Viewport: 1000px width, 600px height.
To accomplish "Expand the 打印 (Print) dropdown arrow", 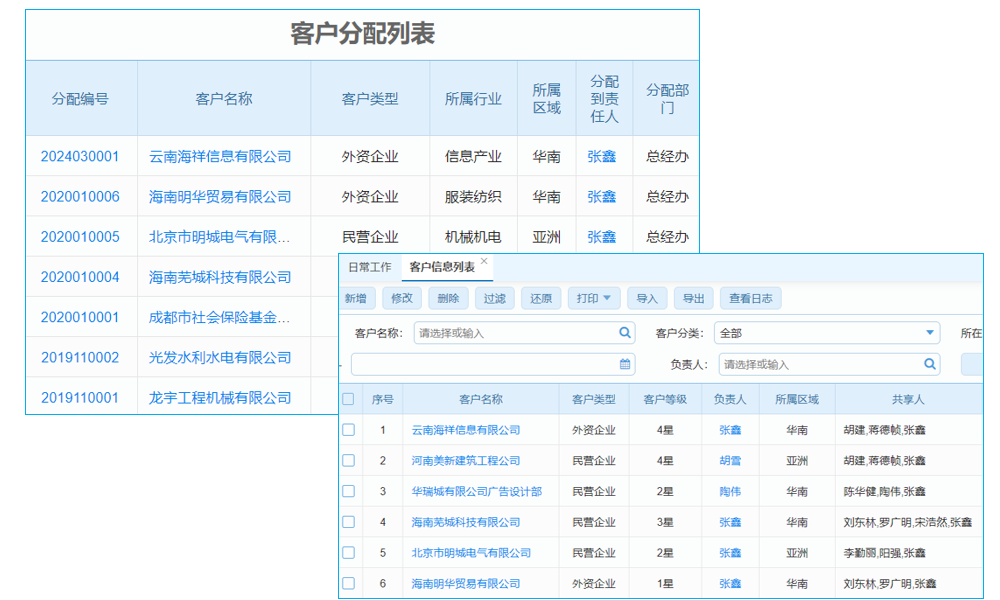I will coord(608,297).
